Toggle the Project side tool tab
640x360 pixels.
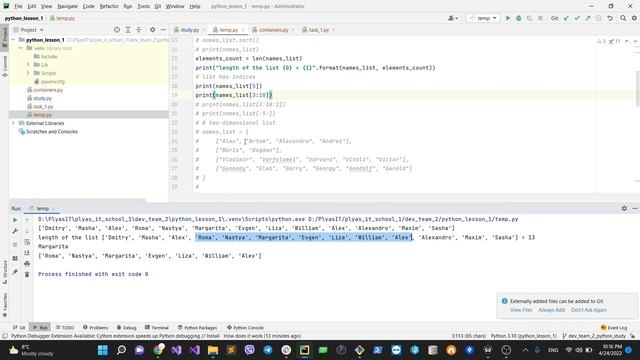tap(4, 38)
